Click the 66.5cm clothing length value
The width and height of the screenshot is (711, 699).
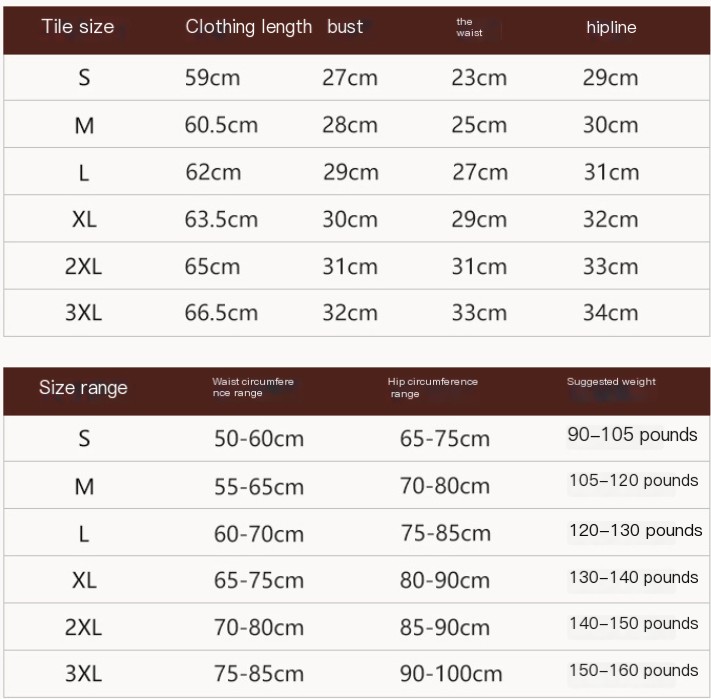(221, 313)
